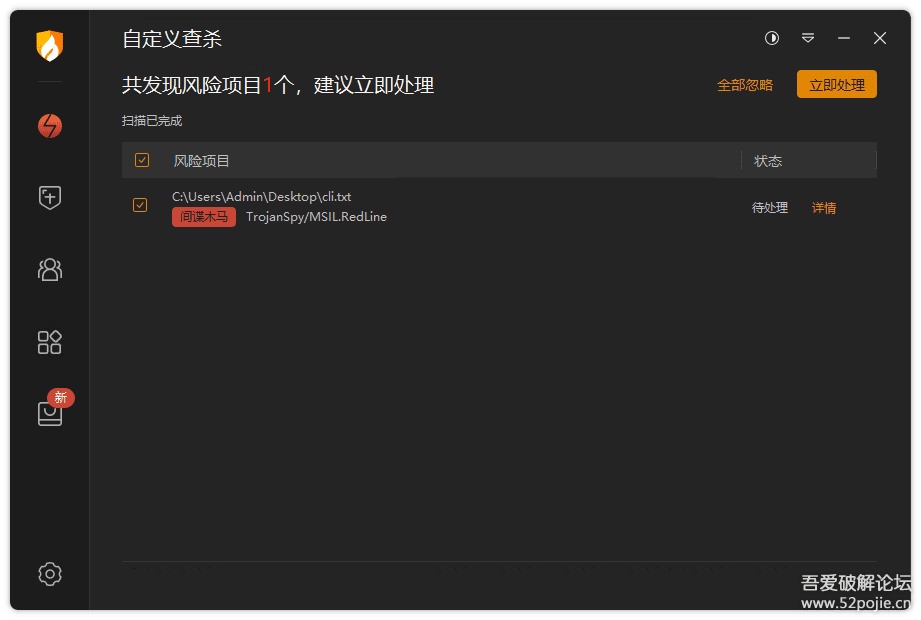Switch theme with half-circle contrast icon
This screenshot has width=921, height=620.
tap(772, 38)
